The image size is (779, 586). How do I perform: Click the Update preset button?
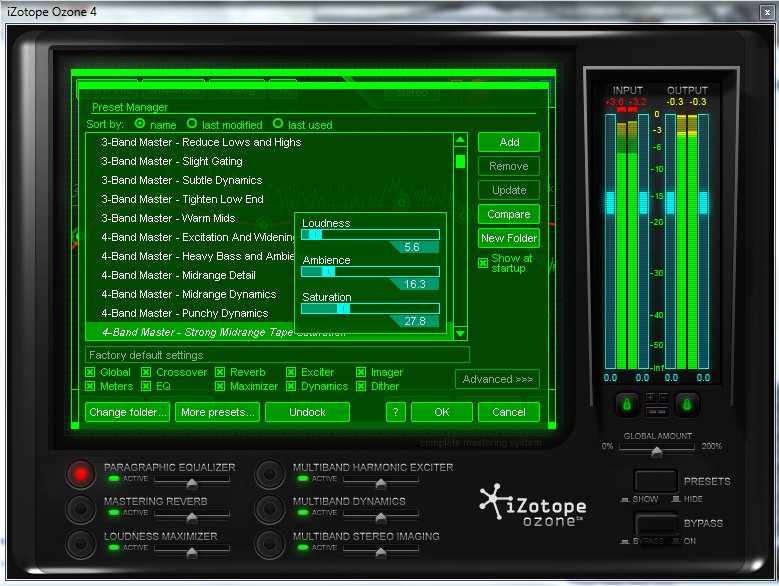pyautogui.click(x=509, y=190)
